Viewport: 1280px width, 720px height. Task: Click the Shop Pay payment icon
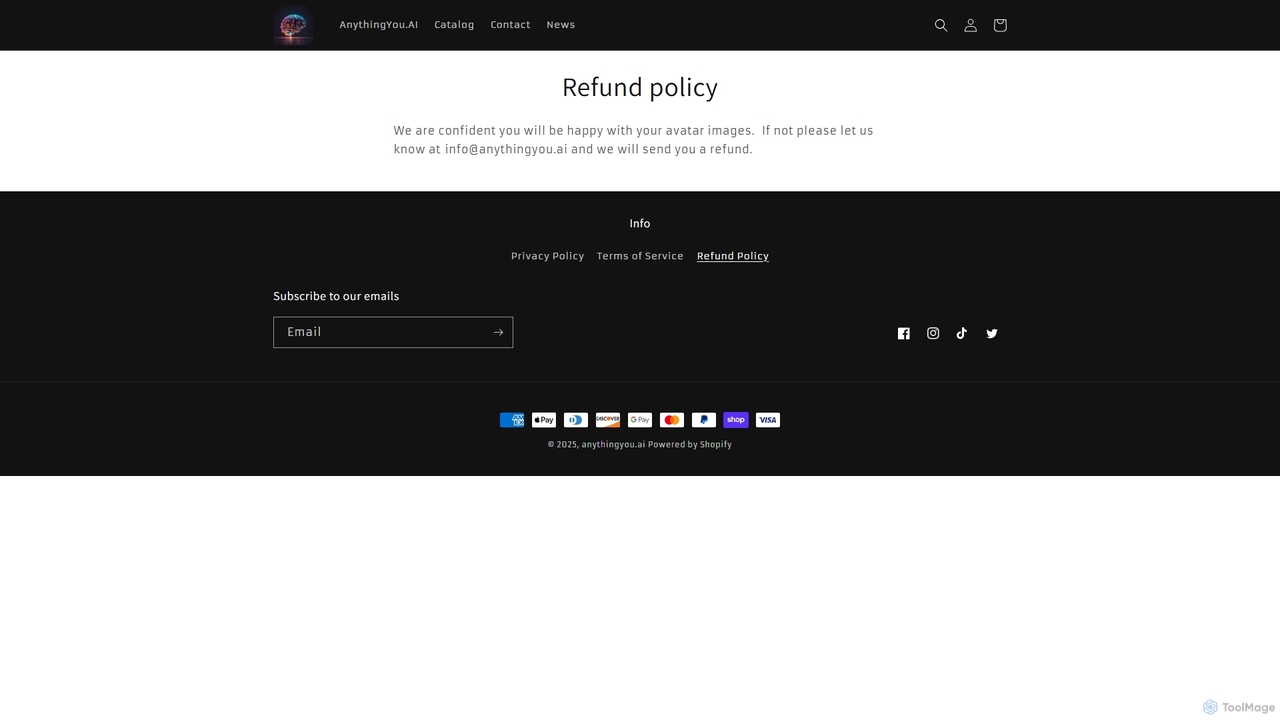coord(736,420)
